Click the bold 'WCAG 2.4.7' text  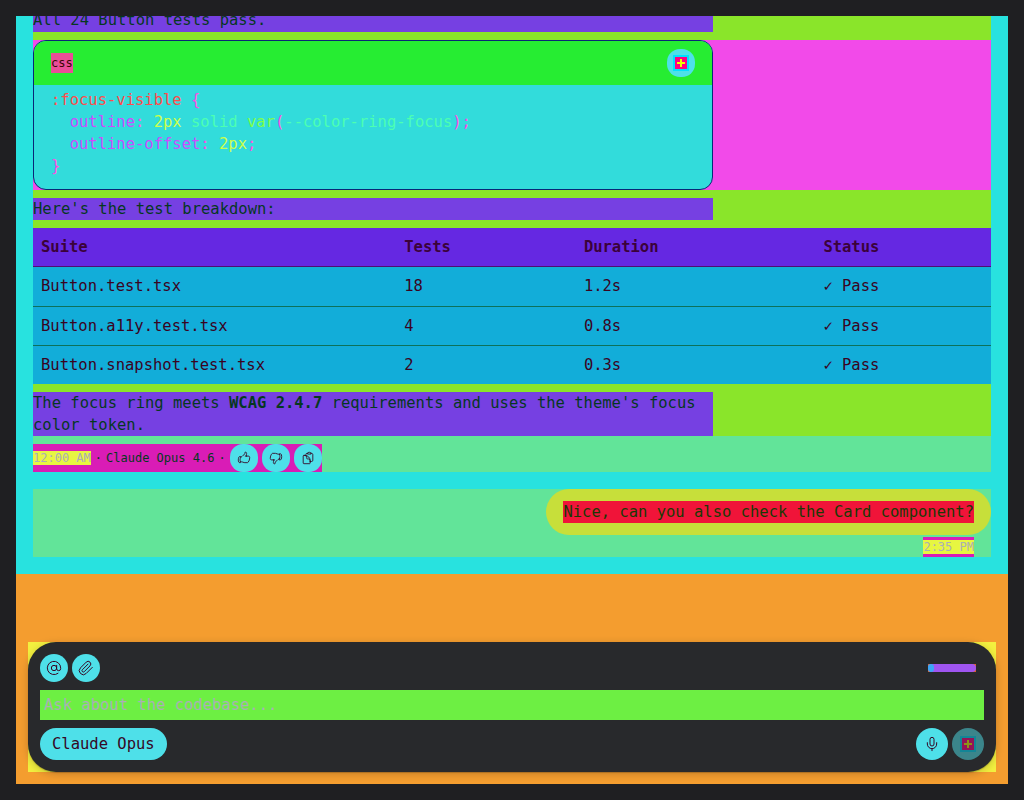(x=275, y=403)
